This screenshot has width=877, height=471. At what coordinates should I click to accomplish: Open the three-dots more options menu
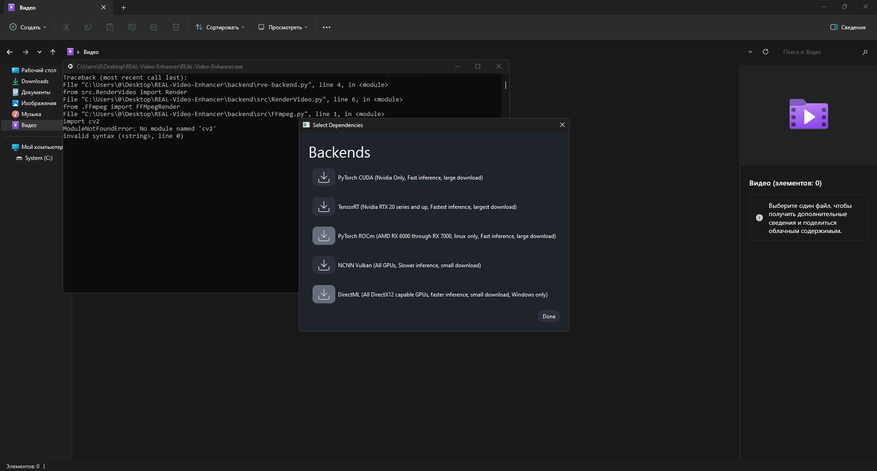(x=327, y=27)
